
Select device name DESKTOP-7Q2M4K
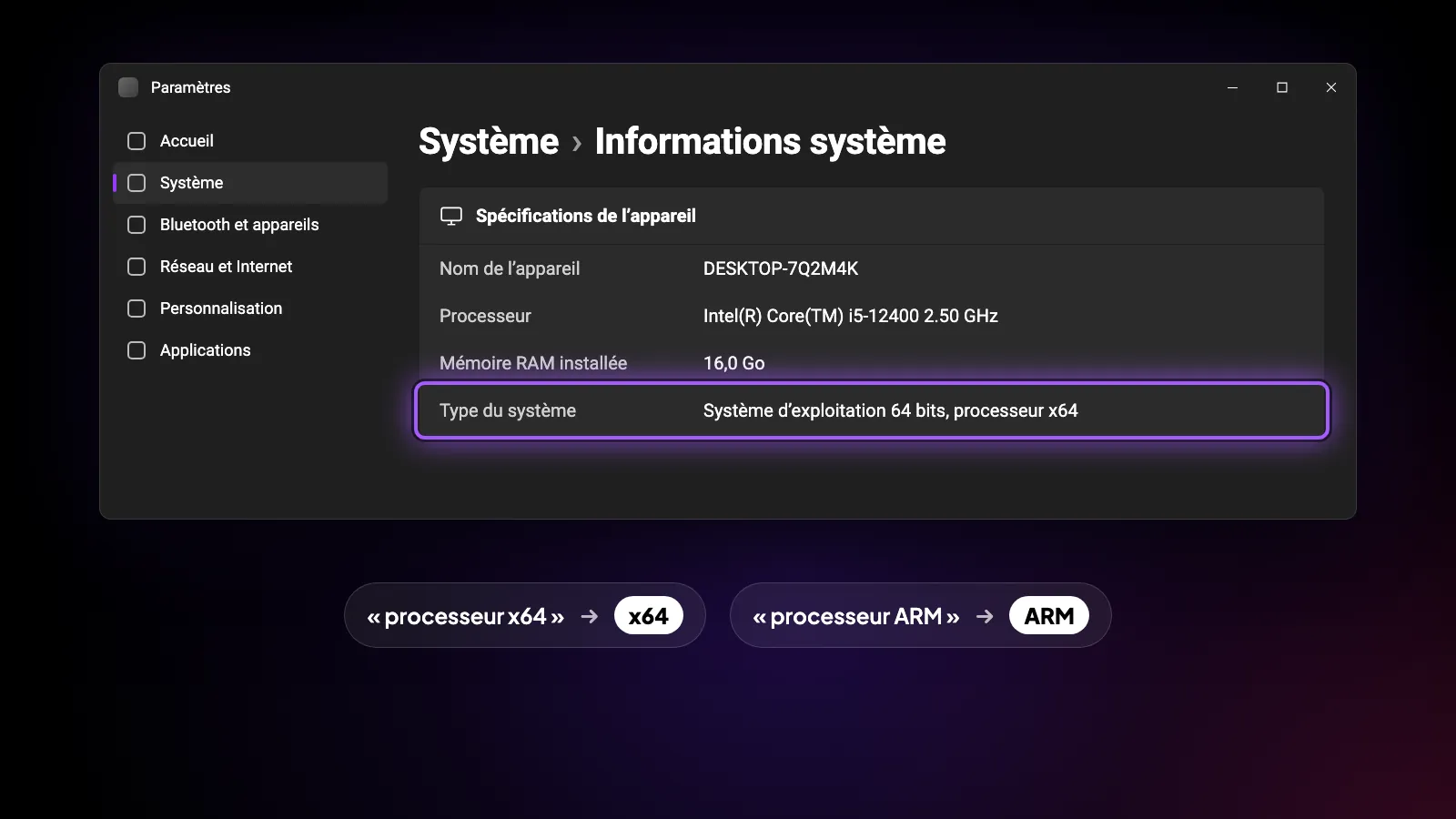pyautogui.click(x=781, y=268)
